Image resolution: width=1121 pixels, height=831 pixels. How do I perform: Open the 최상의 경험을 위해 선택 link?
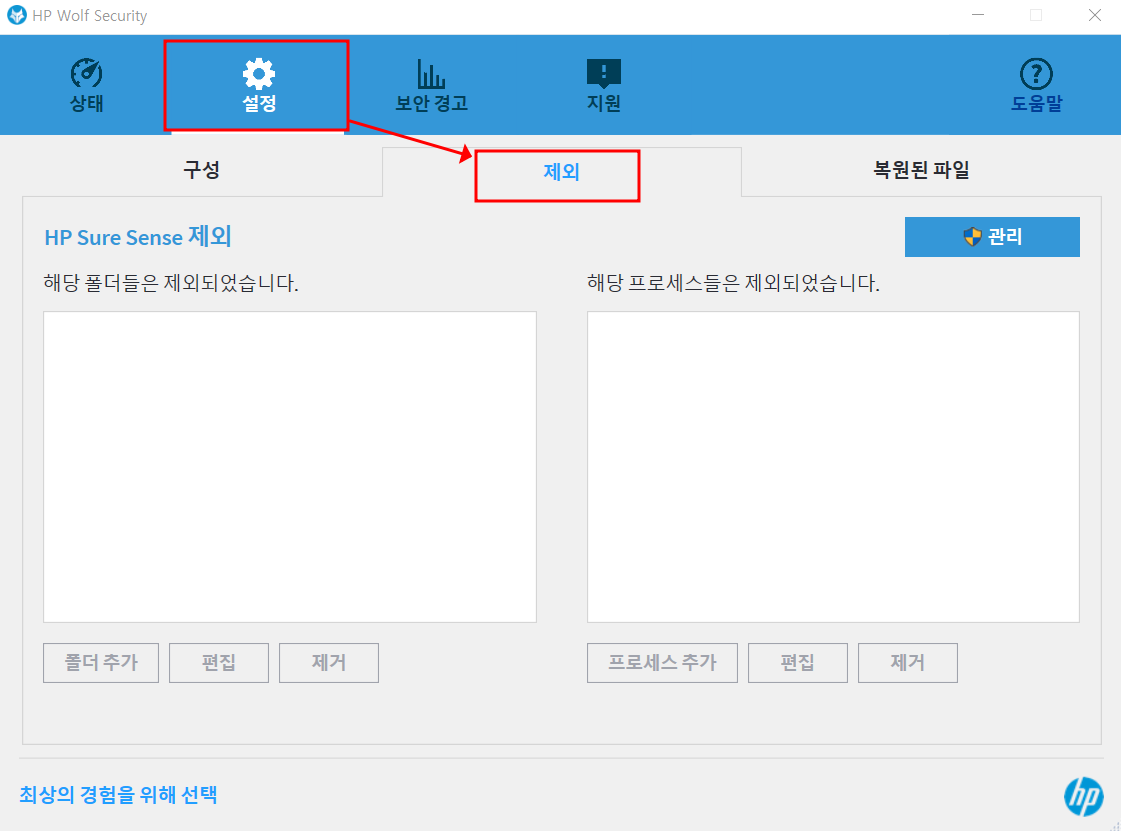(118, 795)
